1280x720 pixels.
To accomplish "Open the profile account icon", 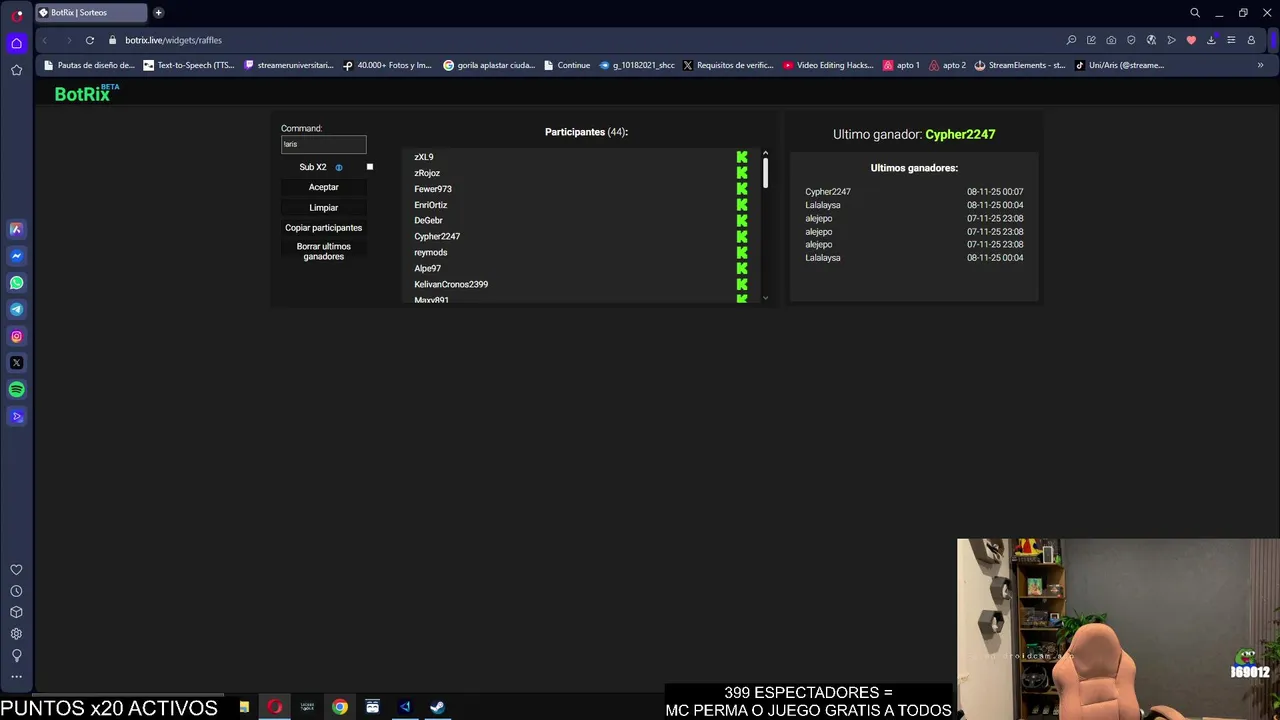I will (1251, 40).
